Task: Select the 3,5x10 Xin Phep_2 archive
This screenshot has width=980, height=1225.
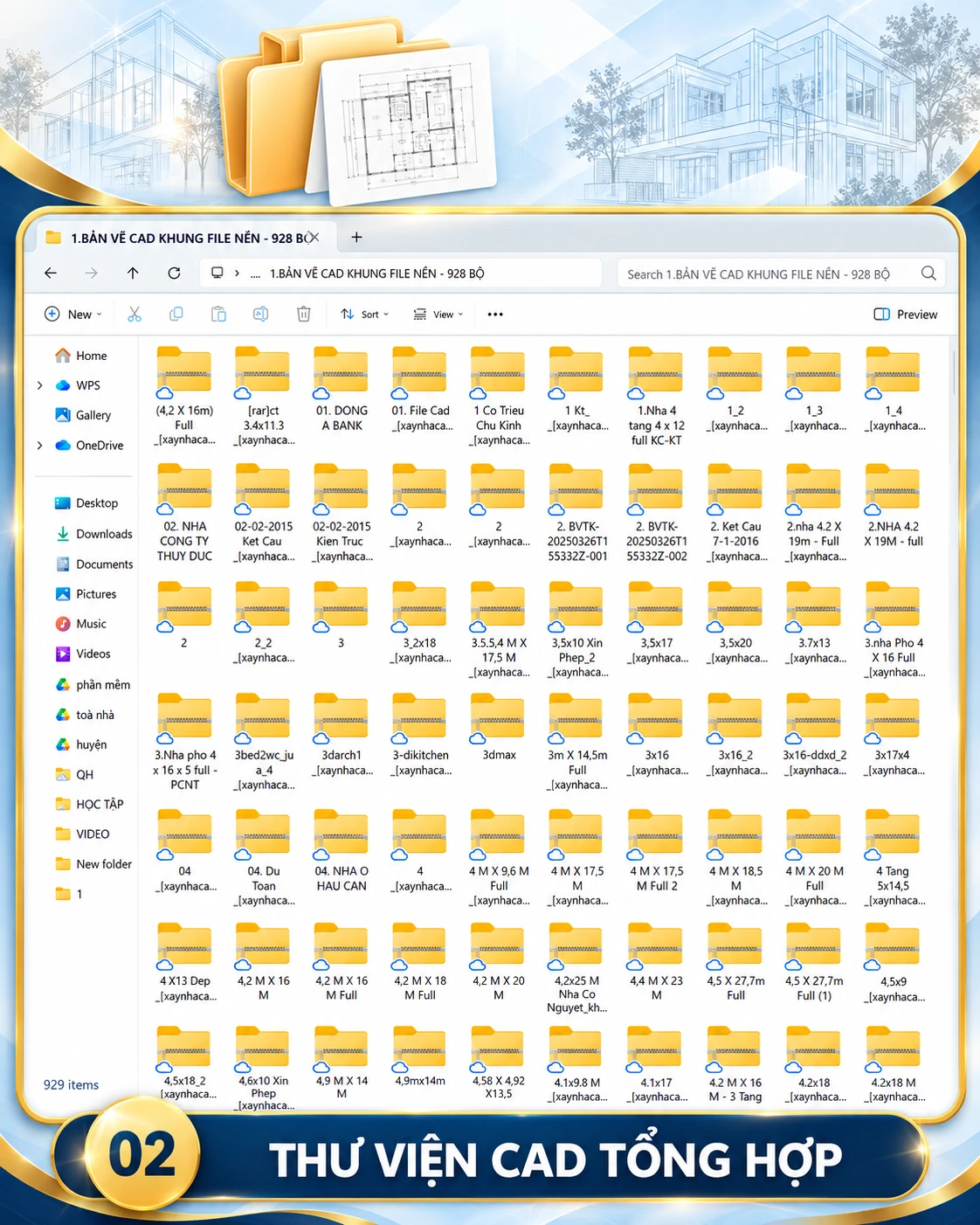Action: pyautogui.click(x=577, y=629)
